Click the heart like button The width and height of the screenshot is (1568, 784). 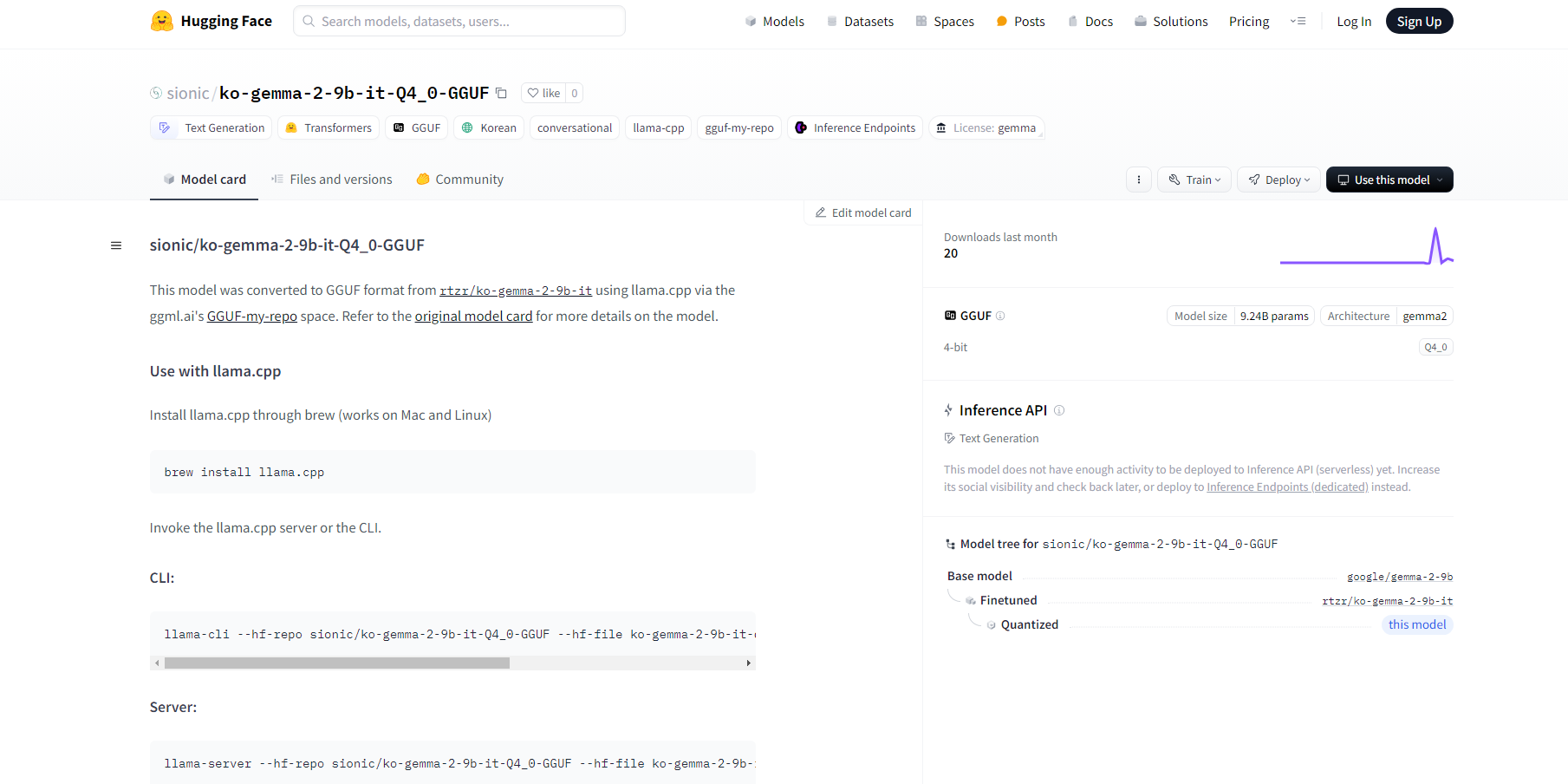[543, 93]
